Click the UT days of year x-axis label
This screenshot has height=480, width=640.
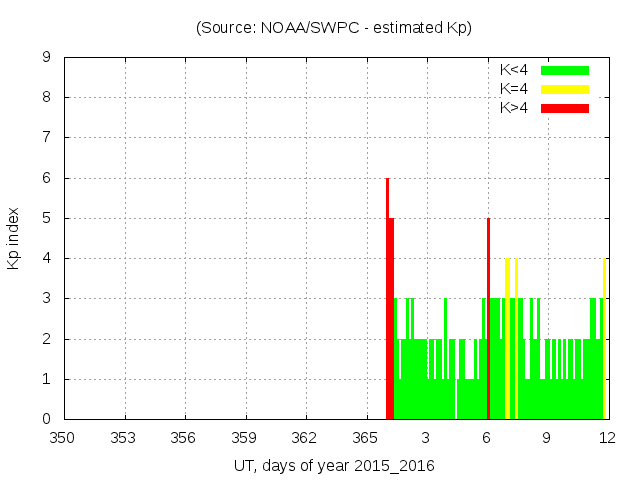point(334,466)
